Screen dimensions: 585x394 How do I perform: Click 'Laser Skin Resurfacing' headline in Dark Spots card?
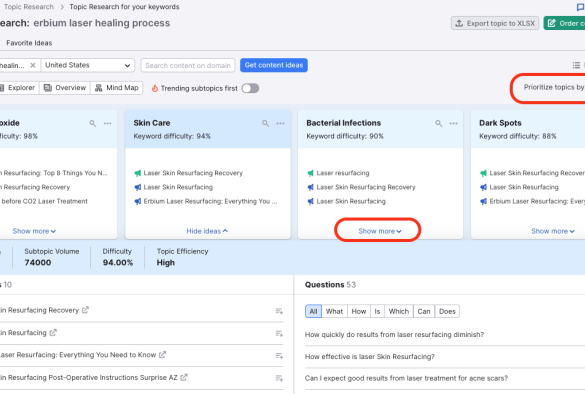tap(524, 187)
